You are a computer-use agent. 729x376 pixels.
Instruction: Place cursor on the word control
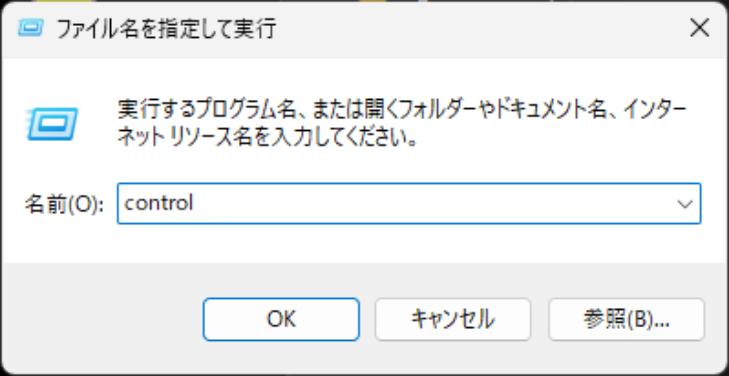[159, 204]
